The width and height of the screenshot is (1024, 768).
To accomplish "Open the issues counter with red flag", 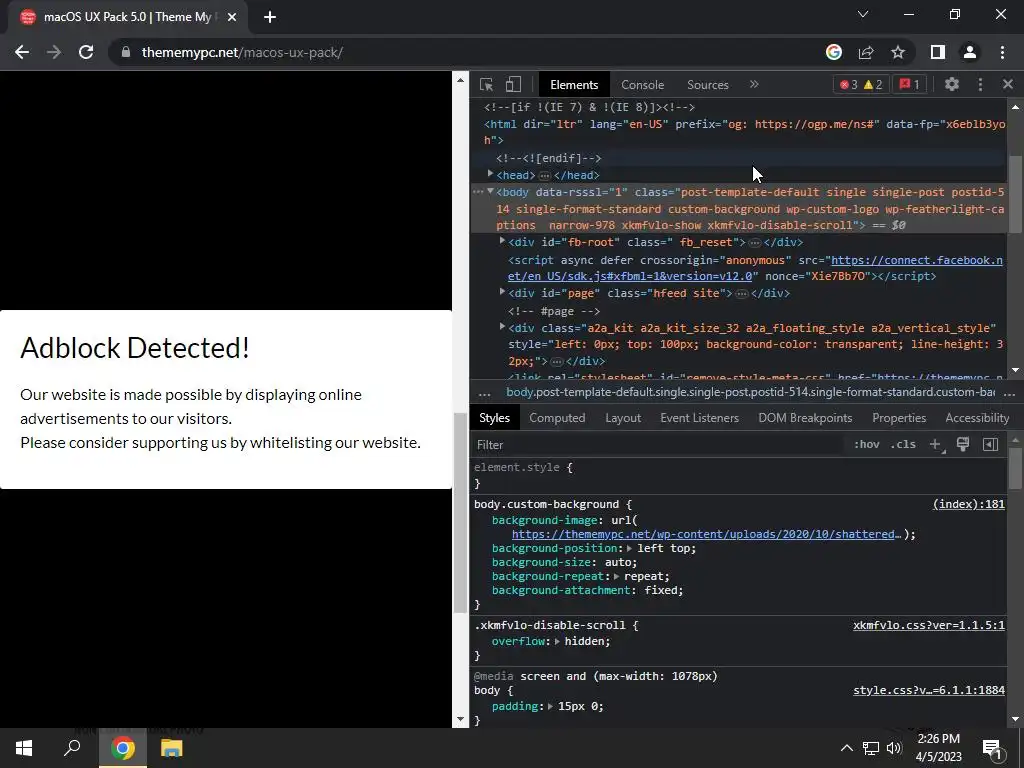I will tap(909, 85).
